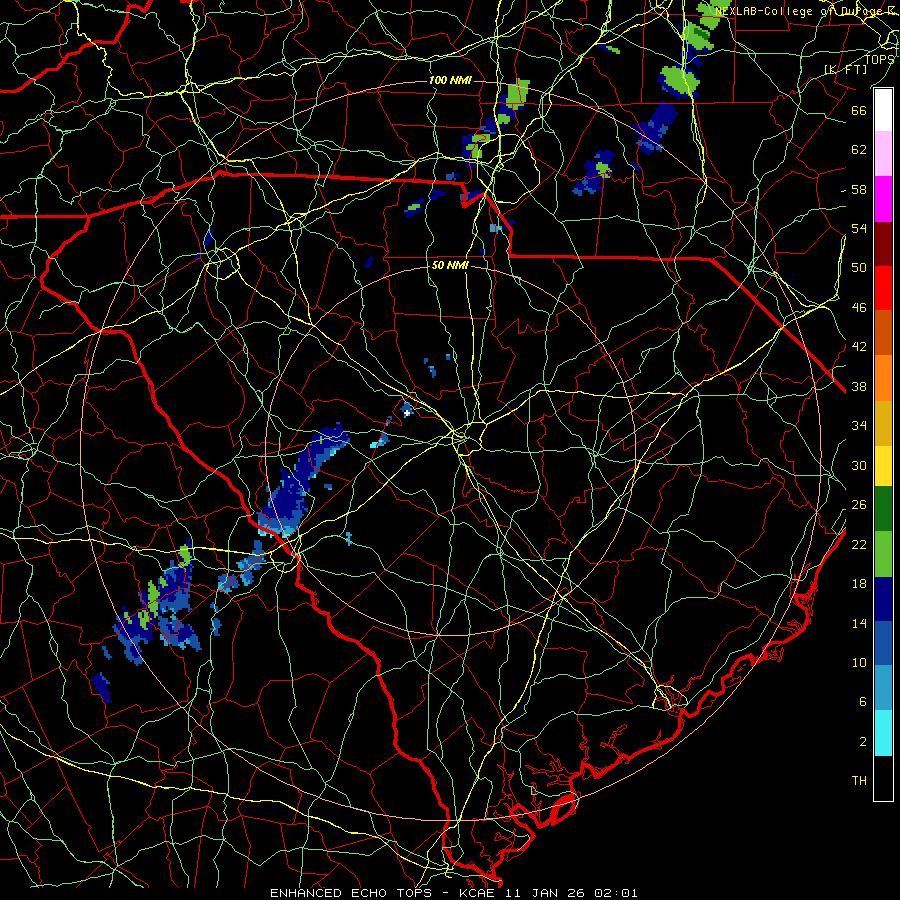Click the legend value 10
The height and width of the screenshot is (900, 900).
pos(859,662)
